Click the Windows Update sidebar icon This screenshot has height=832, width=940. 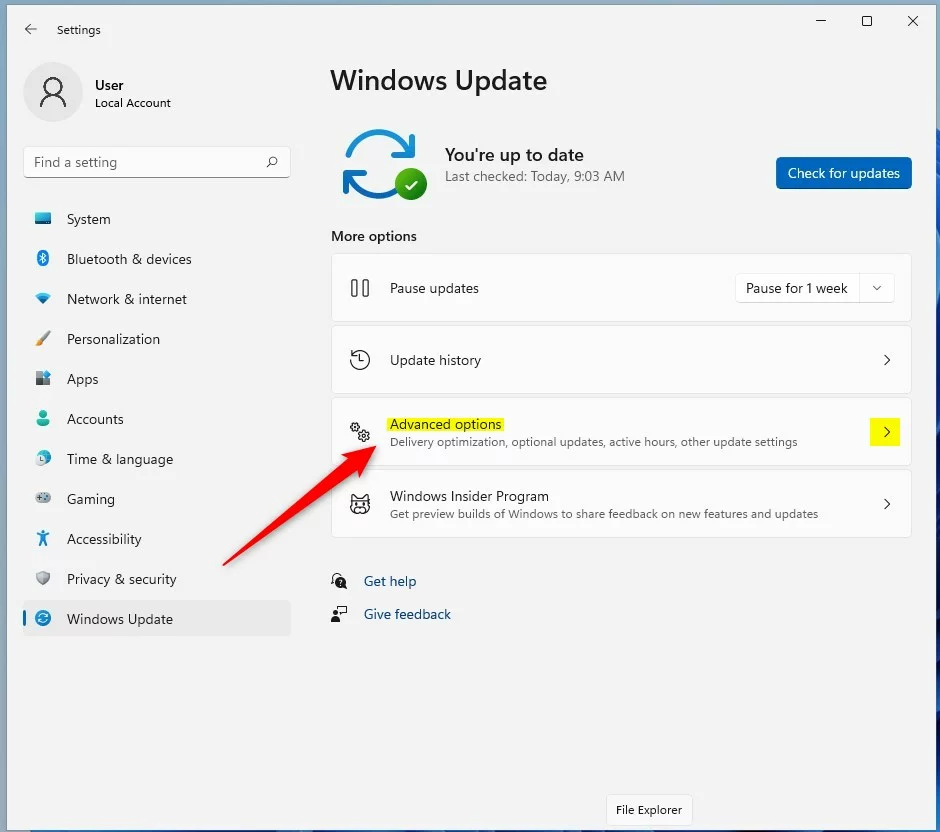(x=43, y=618)
